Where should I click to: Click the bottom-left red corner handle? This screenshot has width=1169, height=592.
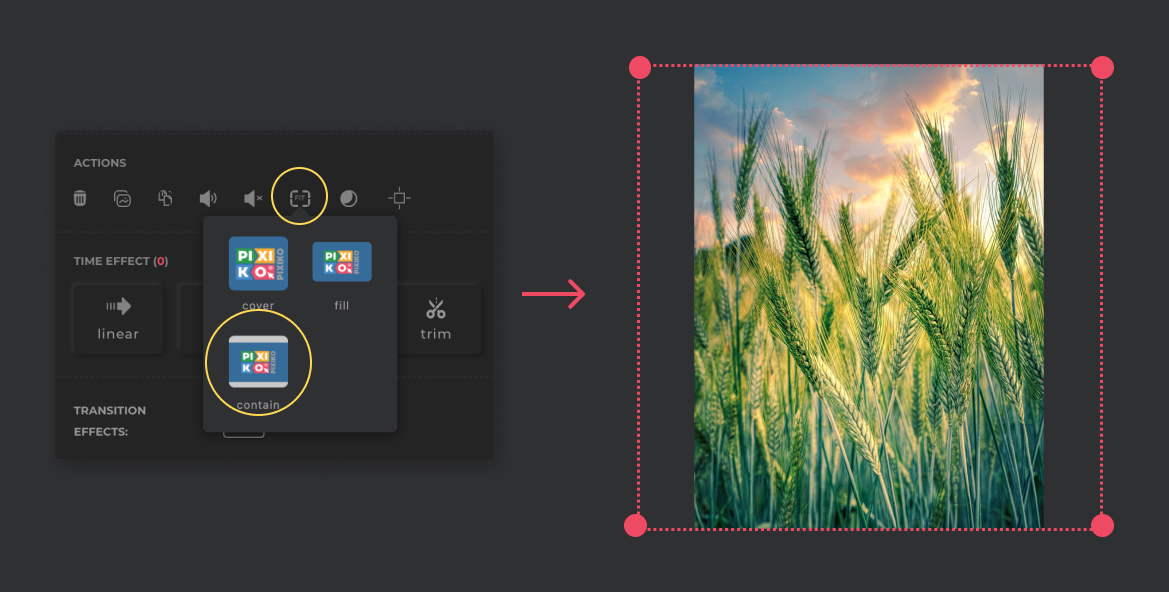pos(635,526)
